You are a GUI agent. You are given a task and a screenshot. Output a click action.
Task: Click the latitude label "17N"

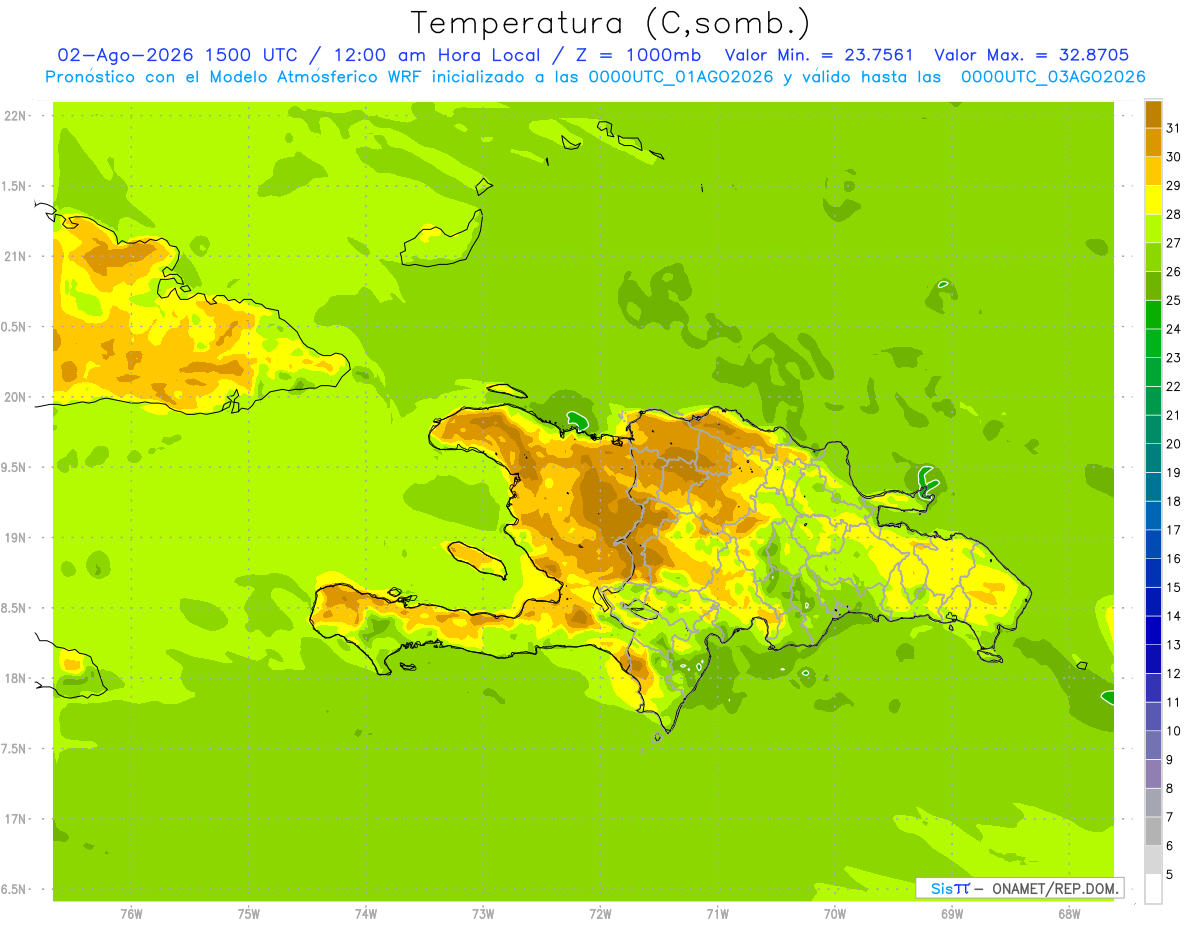[15, 819]
